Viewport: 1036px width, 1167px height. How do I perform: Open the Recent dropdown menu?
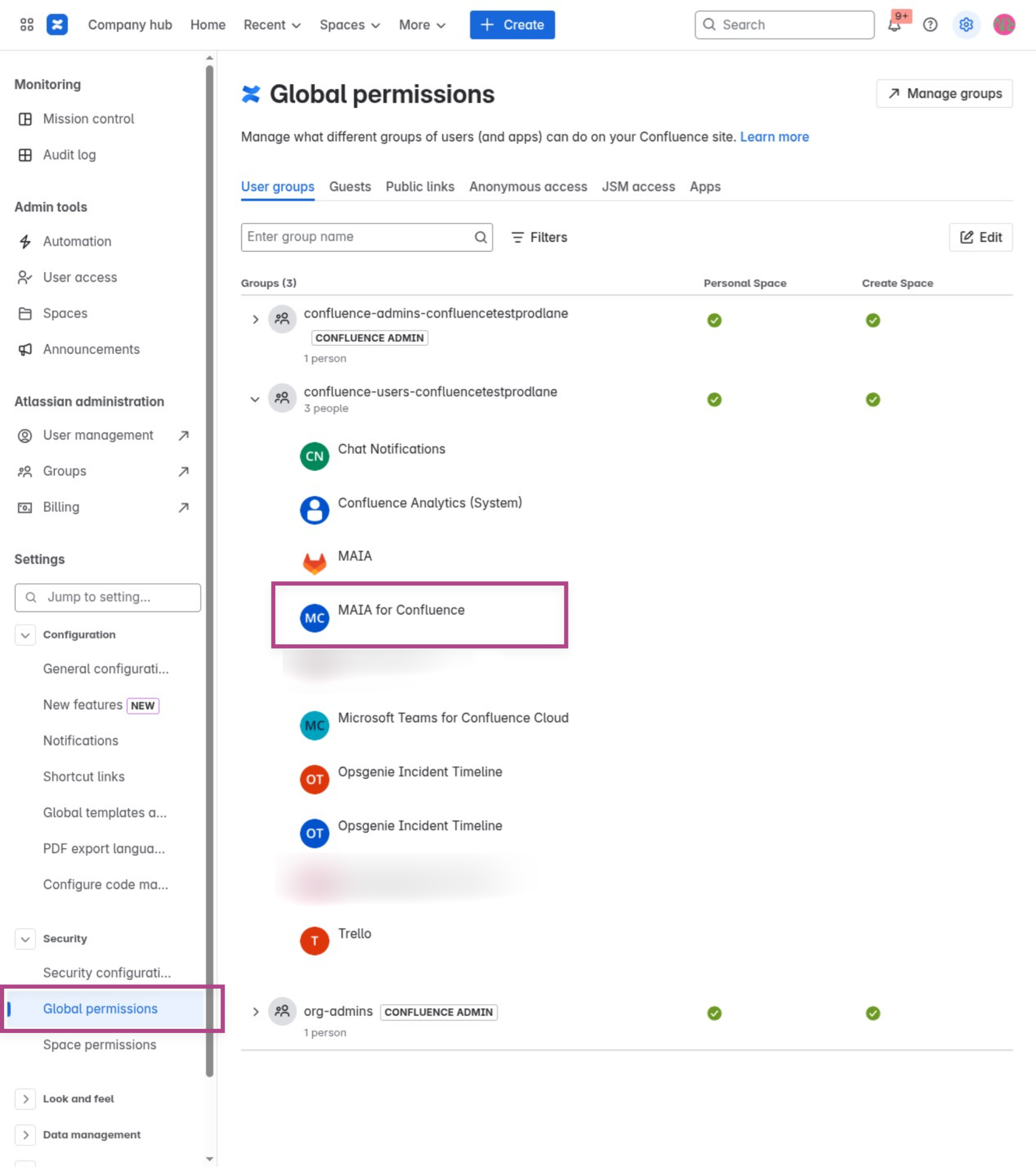(x=272, y=24)
